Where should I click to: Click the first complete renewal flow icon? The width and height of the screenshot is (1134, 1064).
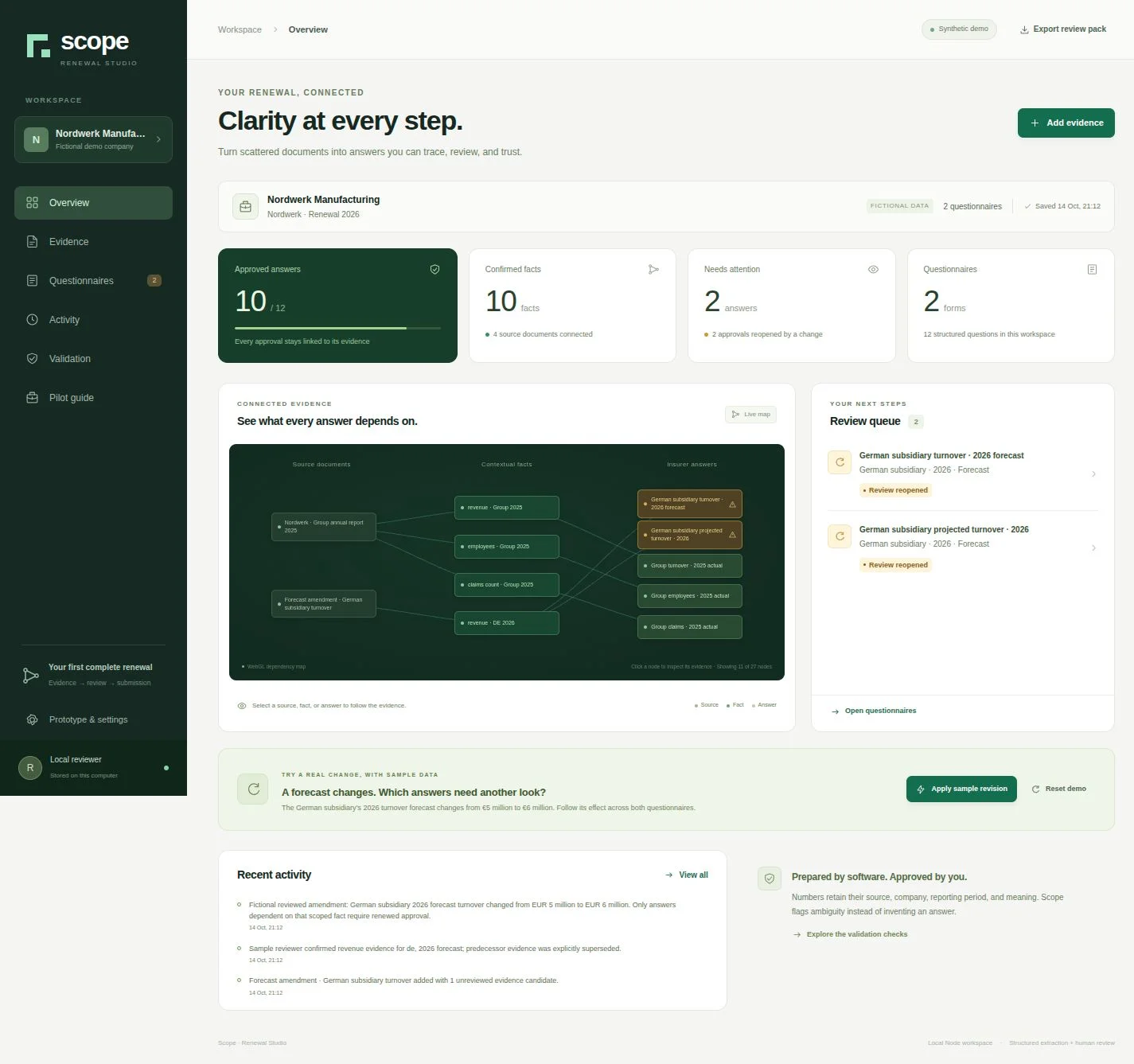30,676
